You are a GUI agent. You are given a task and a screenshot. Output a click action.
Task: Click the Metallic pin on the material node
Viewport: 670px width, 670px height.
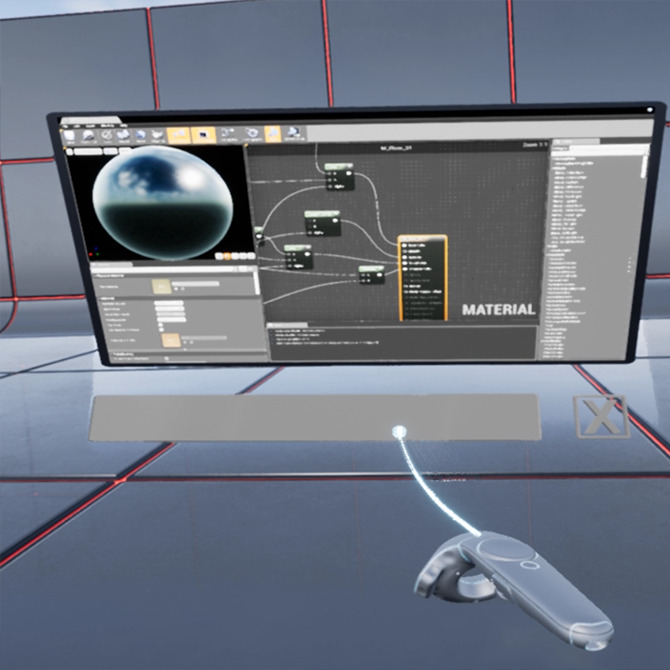(405, 251)
